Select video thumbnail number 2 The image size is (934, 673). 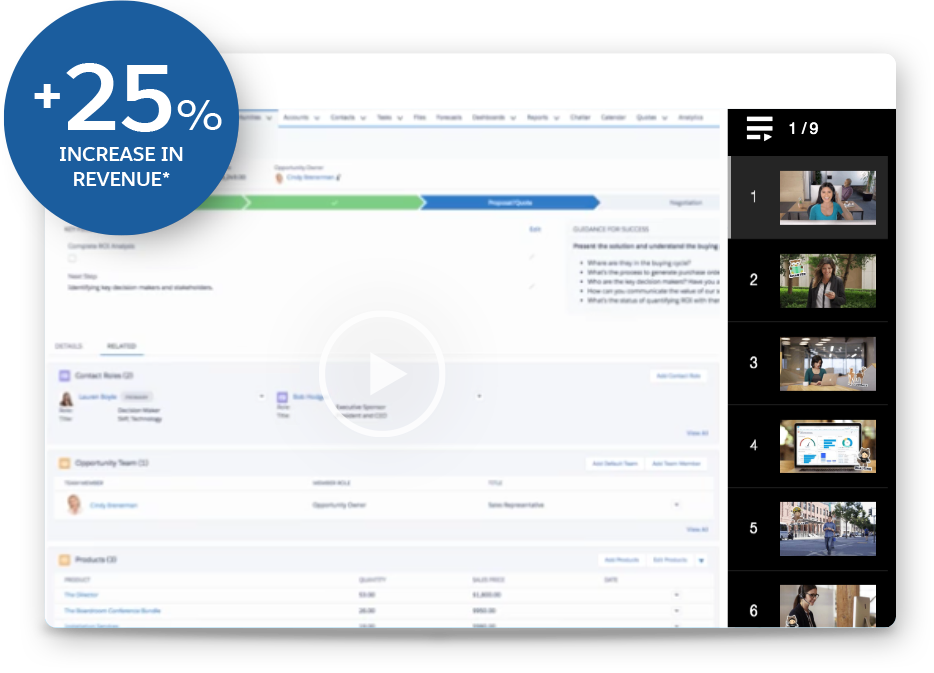(827, 281)
